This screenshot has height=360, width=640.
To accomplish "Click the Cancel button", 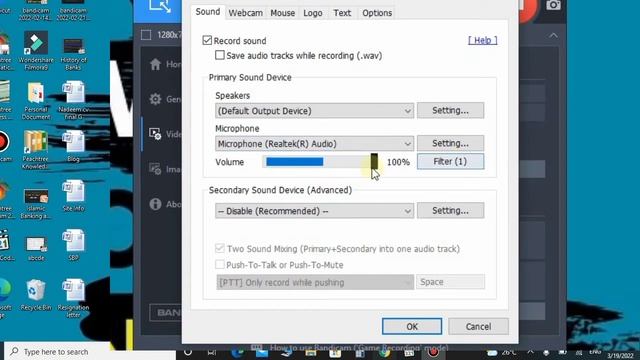I will pyautogui.click(x=478, y=327).
